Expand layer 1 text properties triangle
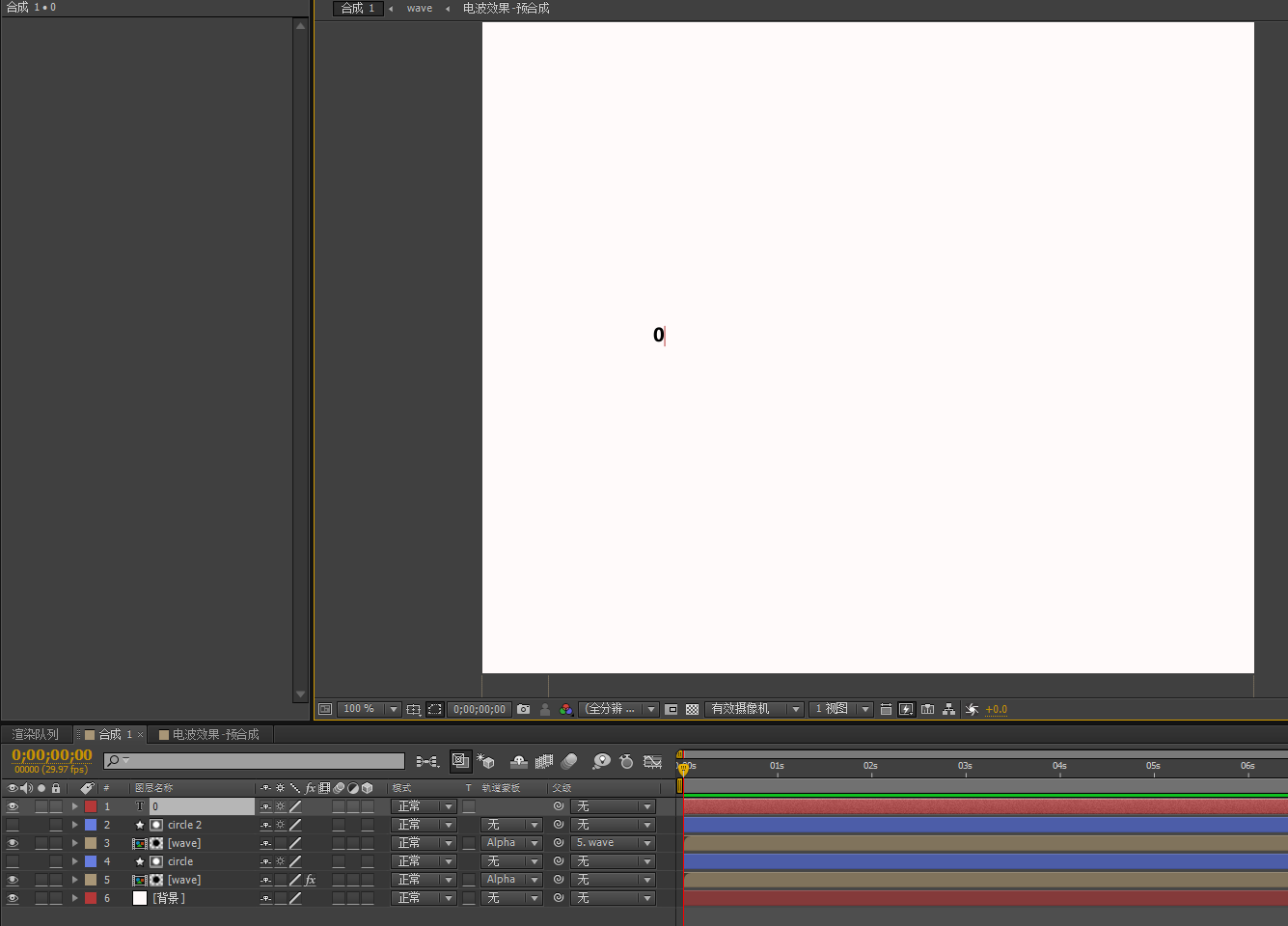 click(74, 806)
